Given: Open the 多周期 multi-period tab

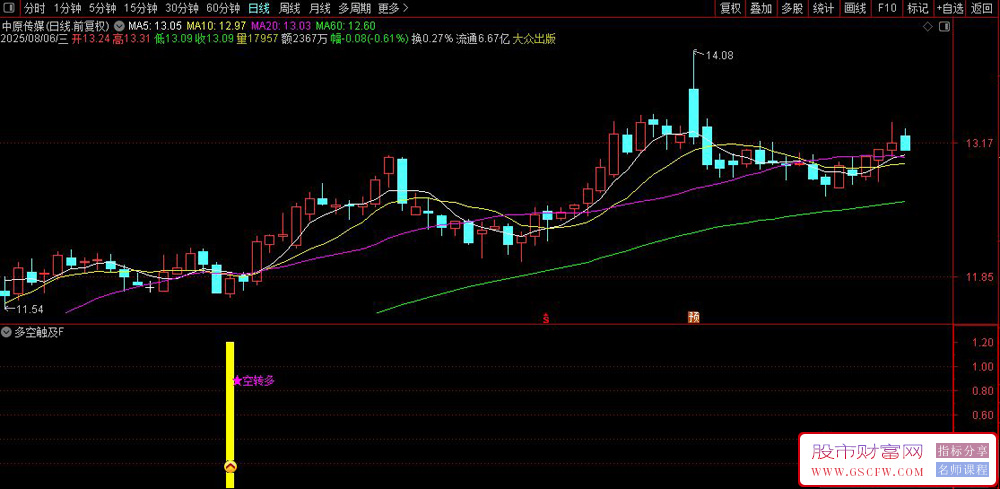Looking at the screenshot, I should (x=354, y=8).
